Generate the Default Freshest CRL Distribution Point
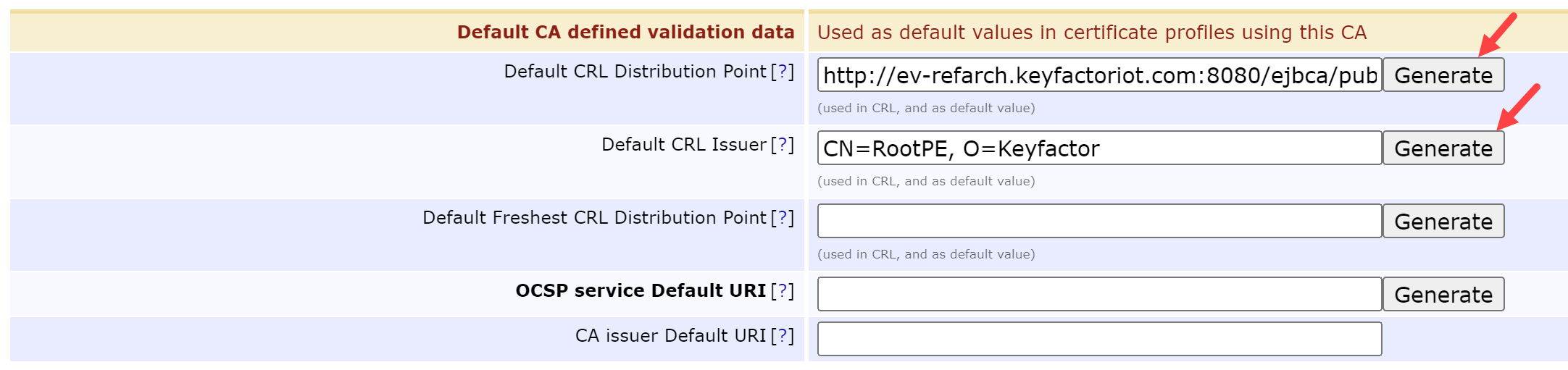Screen dimensions: 1568x370 1443,222
